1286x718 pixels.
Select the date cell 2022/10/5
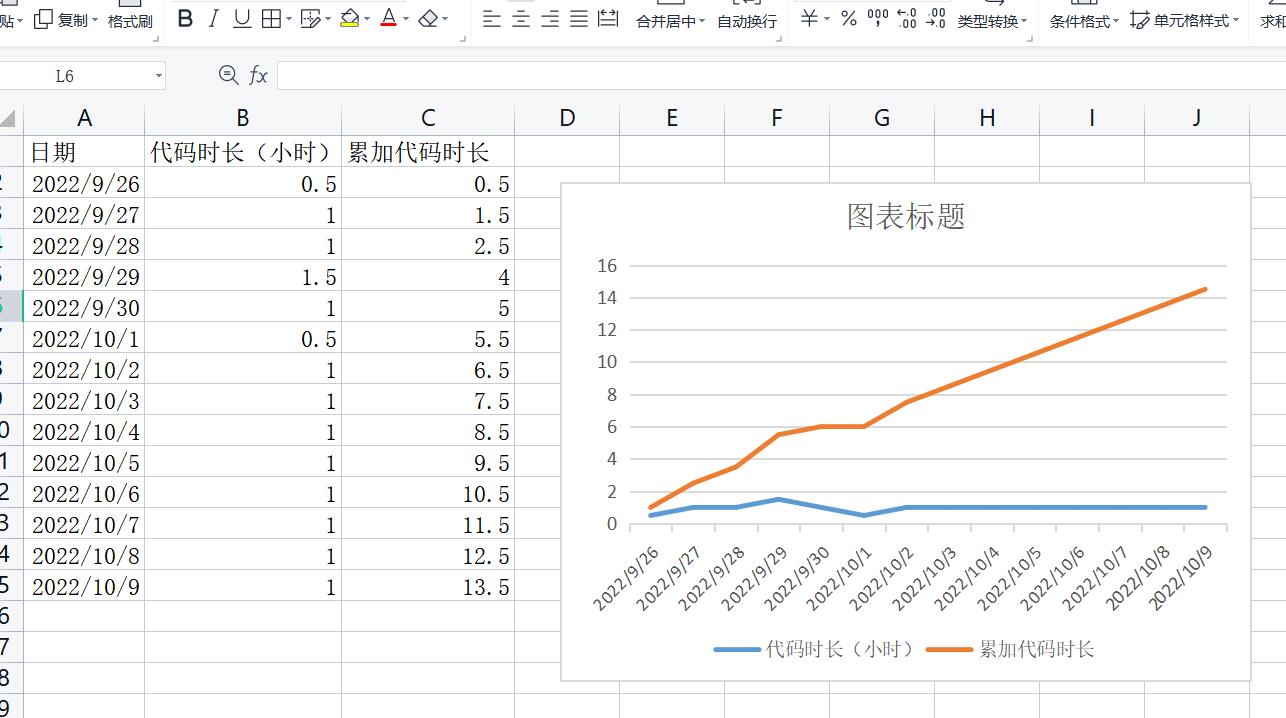tap(84, 463)
